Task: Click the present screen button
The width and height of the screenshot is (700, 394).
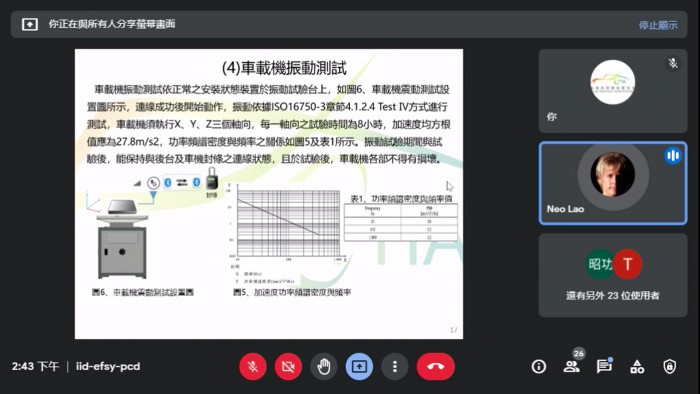Action: coord(359,367)
